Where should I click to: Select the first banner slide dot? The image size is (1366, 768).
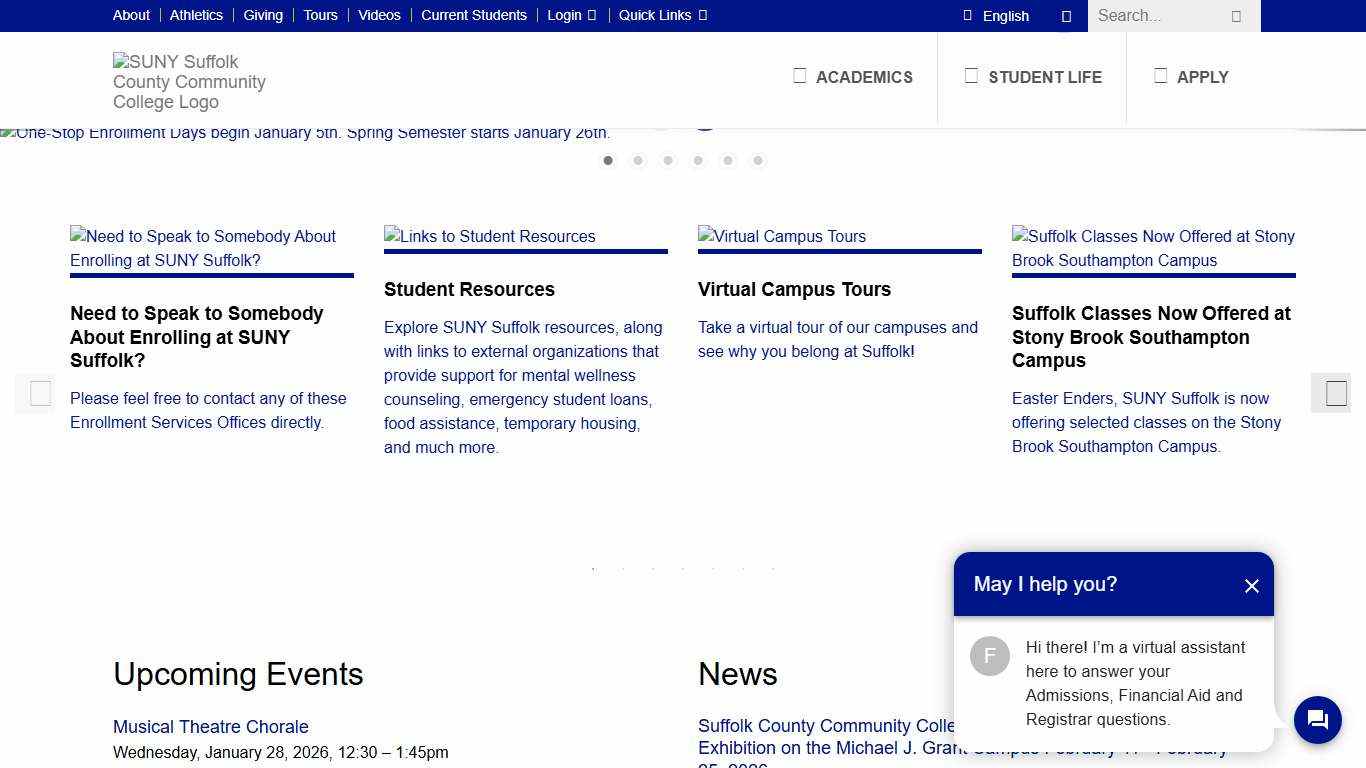click(x=608, y=161)
